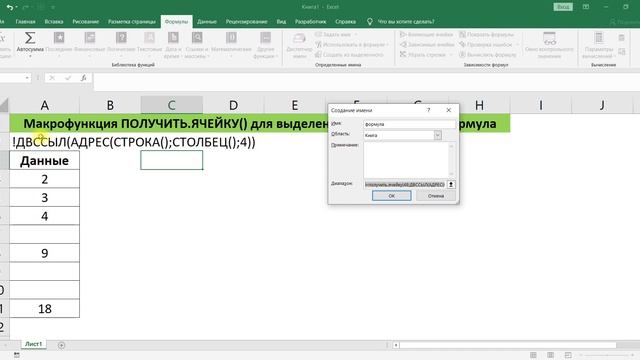Click the Calculate Sheet icon

pyautogui.click(x=622, y=52)
